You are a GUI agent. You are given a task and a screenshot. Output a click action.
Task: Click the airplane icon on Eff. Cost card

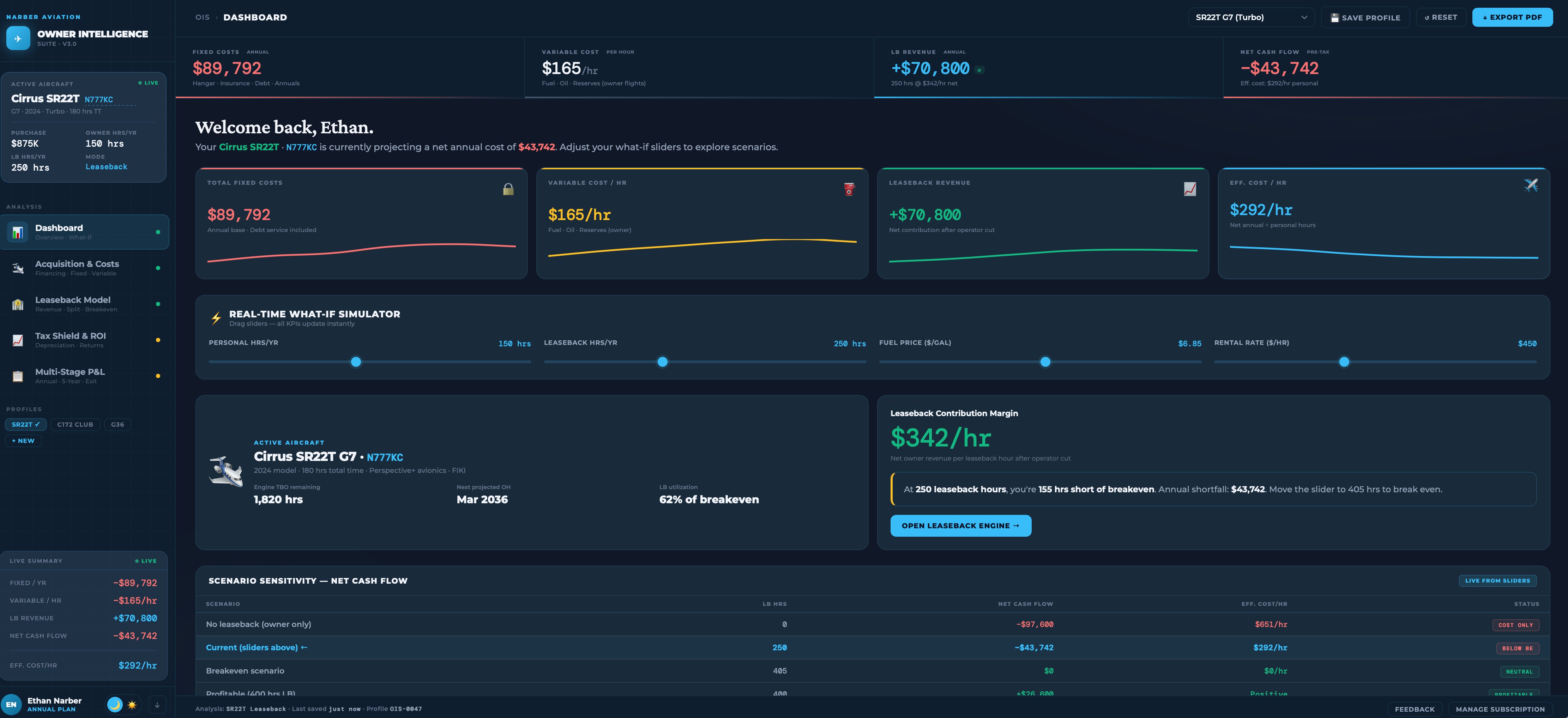coord(1531,185)
